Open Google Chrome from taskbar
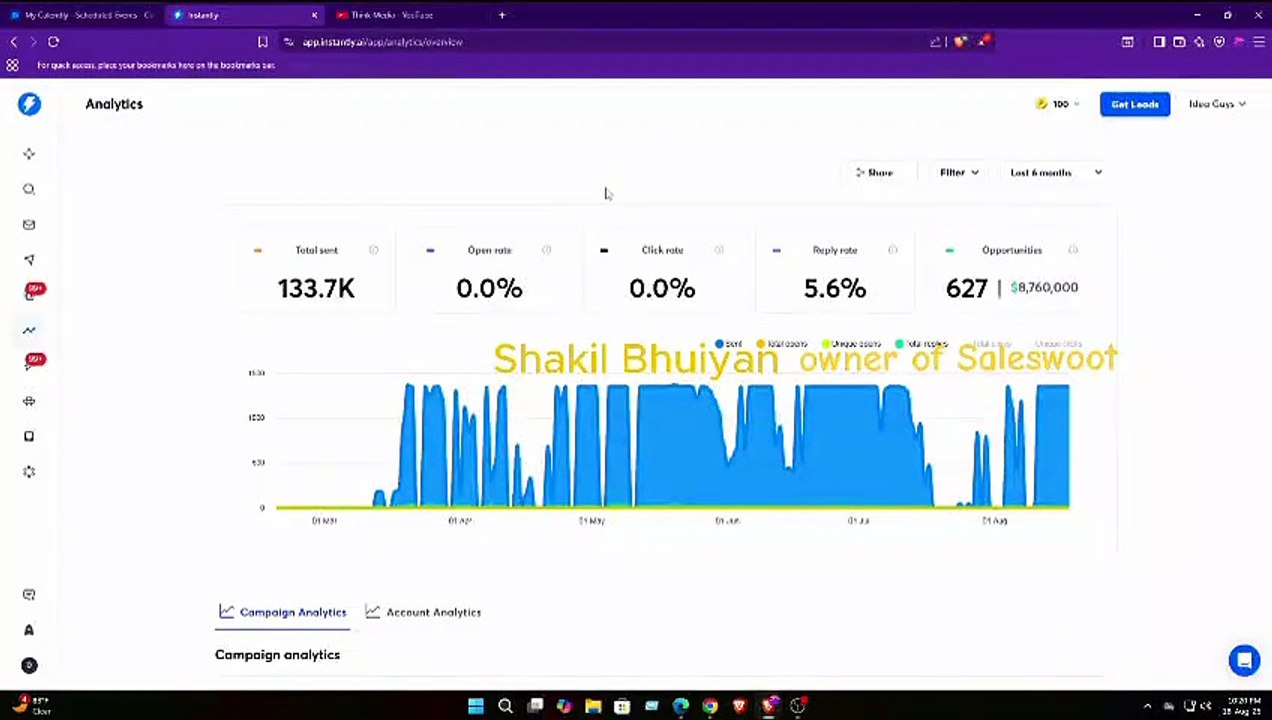The width and height of the screenshot is (1272, 720). click(x=710, y=706)
